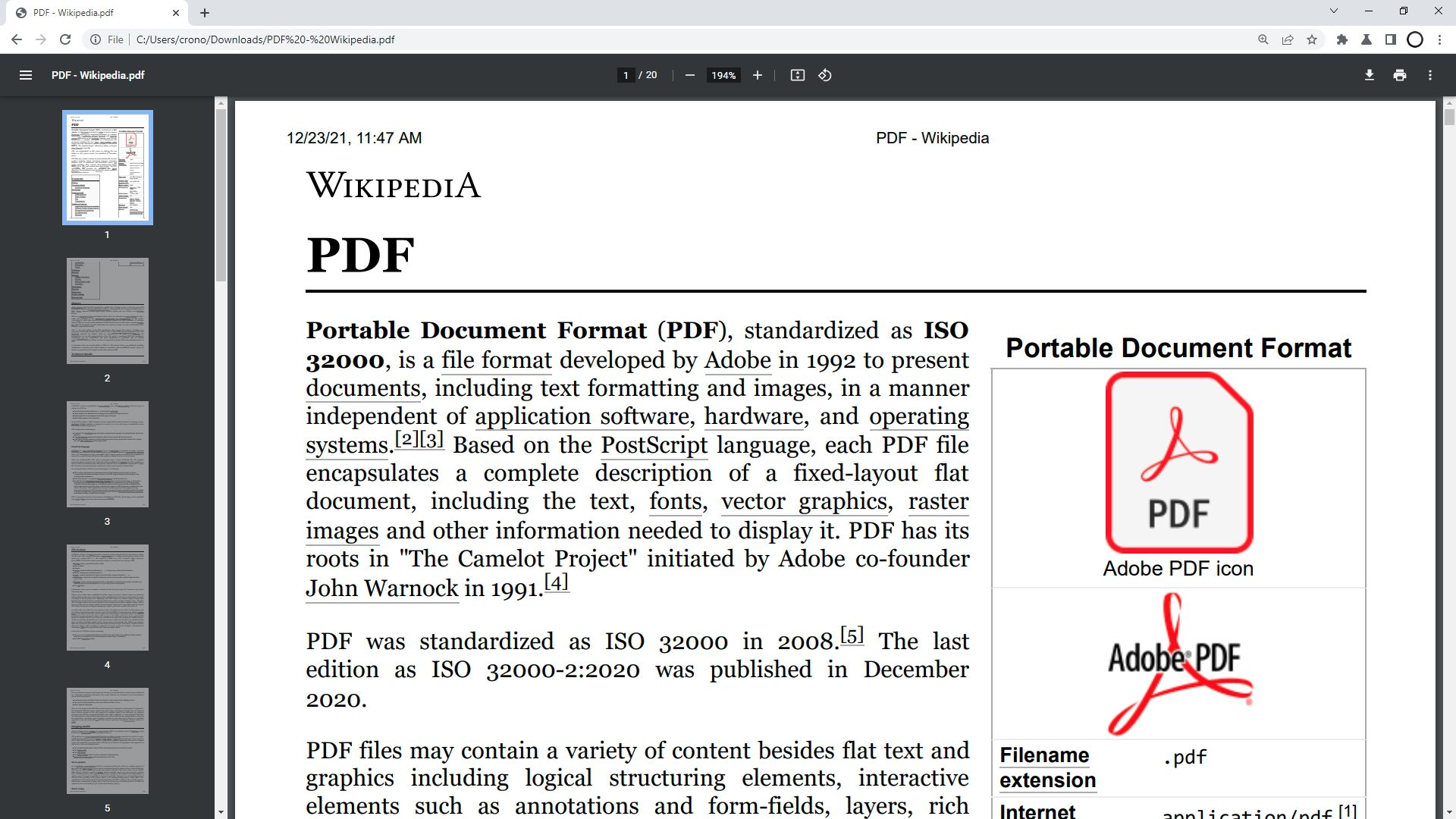
Task: Open the tab search dropdown chevron
Action: click(1333, 11)
